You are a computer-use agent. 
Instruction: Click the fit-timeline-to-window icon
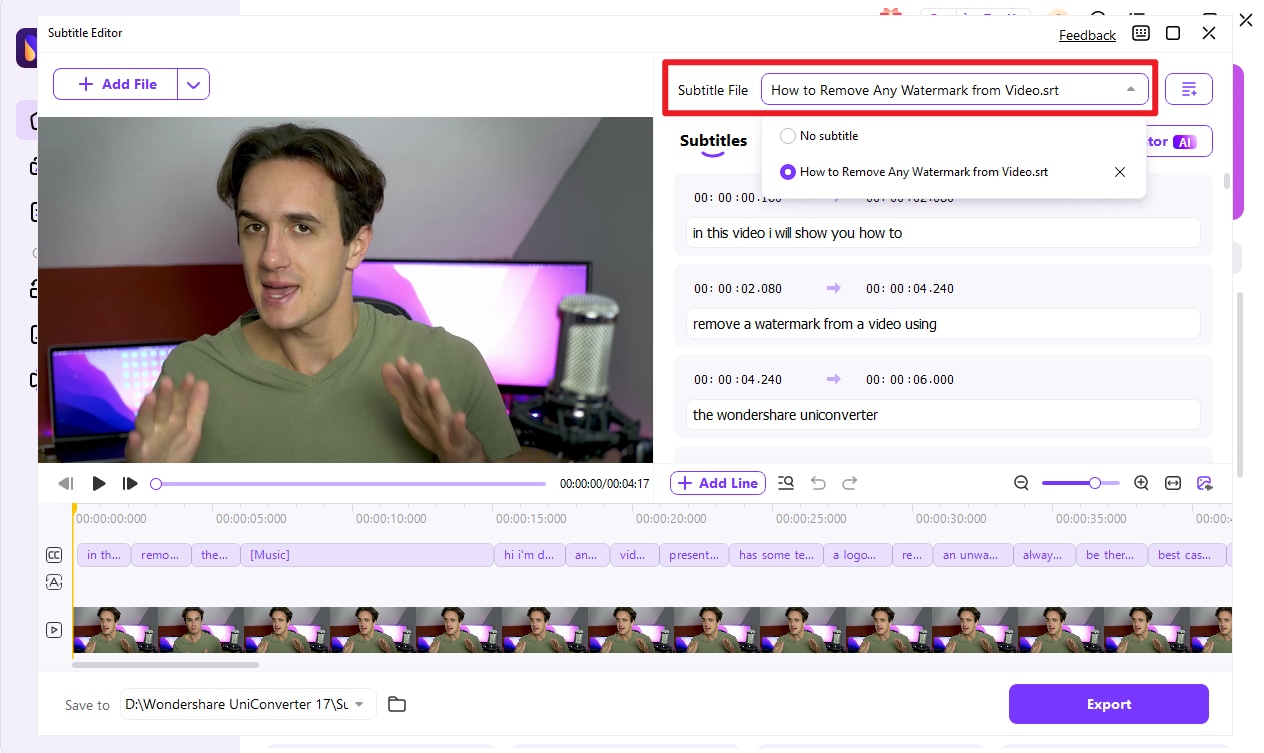(x=1172, y=483)
